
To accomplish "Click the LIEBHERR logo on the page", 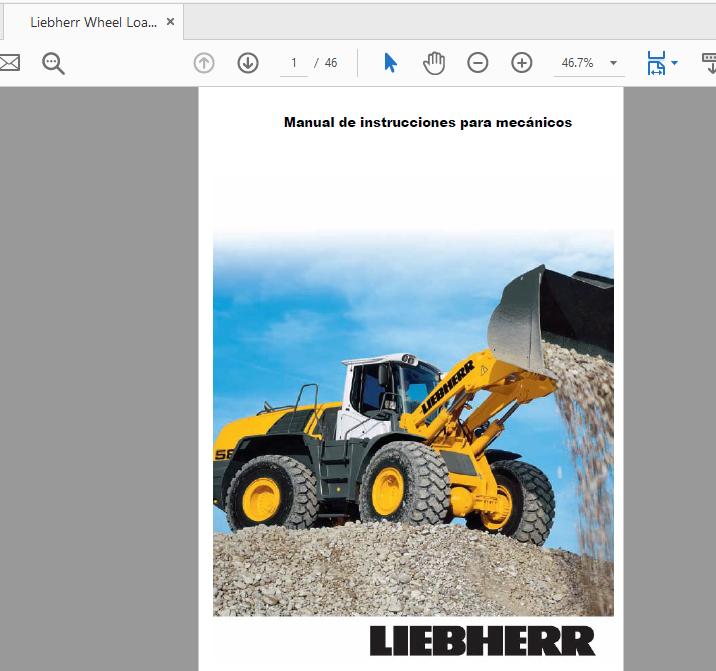I will point(482,641).
